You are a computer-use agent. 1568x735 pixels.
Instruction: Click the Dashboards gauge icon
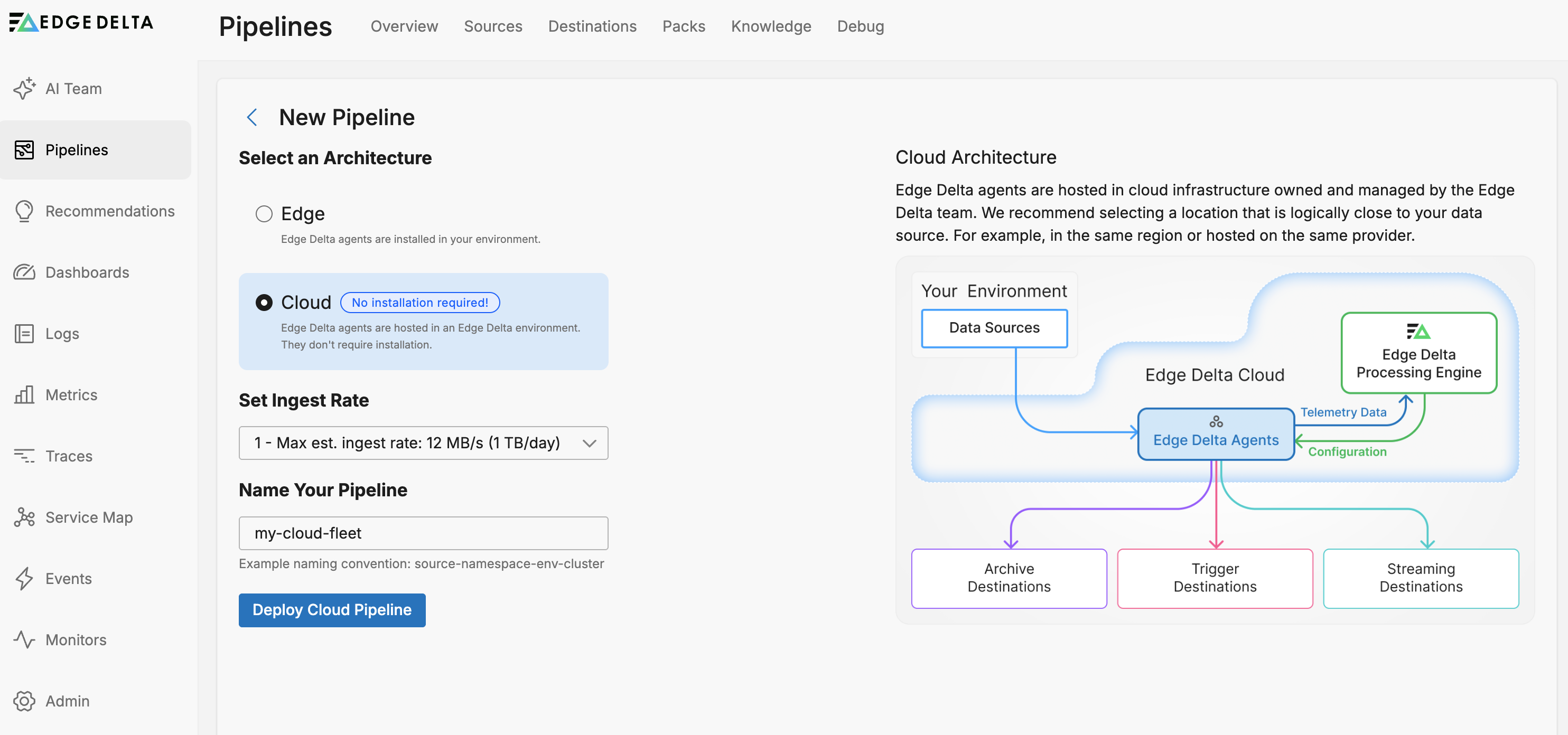[24, 272]
